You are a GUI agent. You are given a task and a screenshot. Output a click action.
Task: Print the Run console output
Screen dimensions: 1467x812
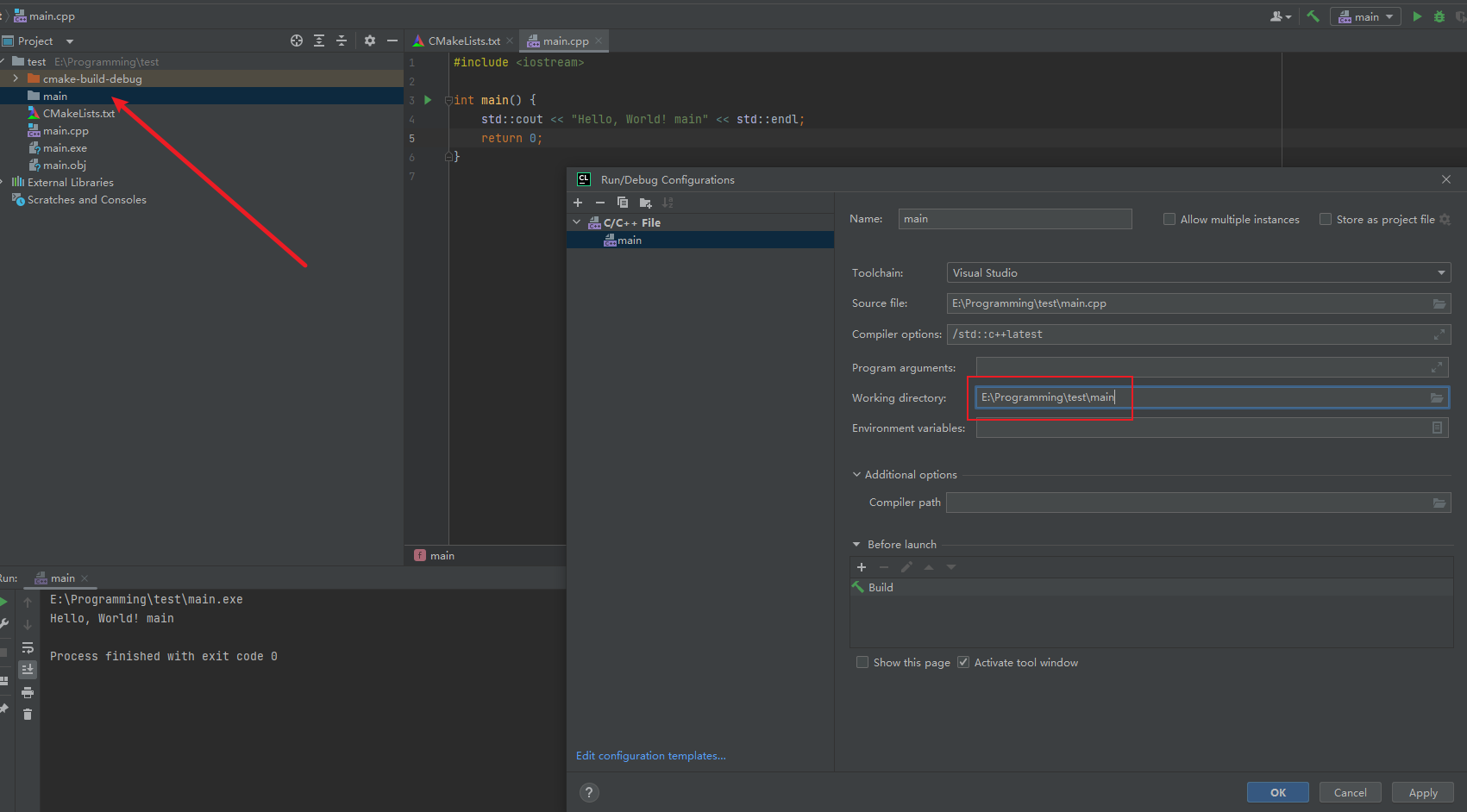pos(28,692)
